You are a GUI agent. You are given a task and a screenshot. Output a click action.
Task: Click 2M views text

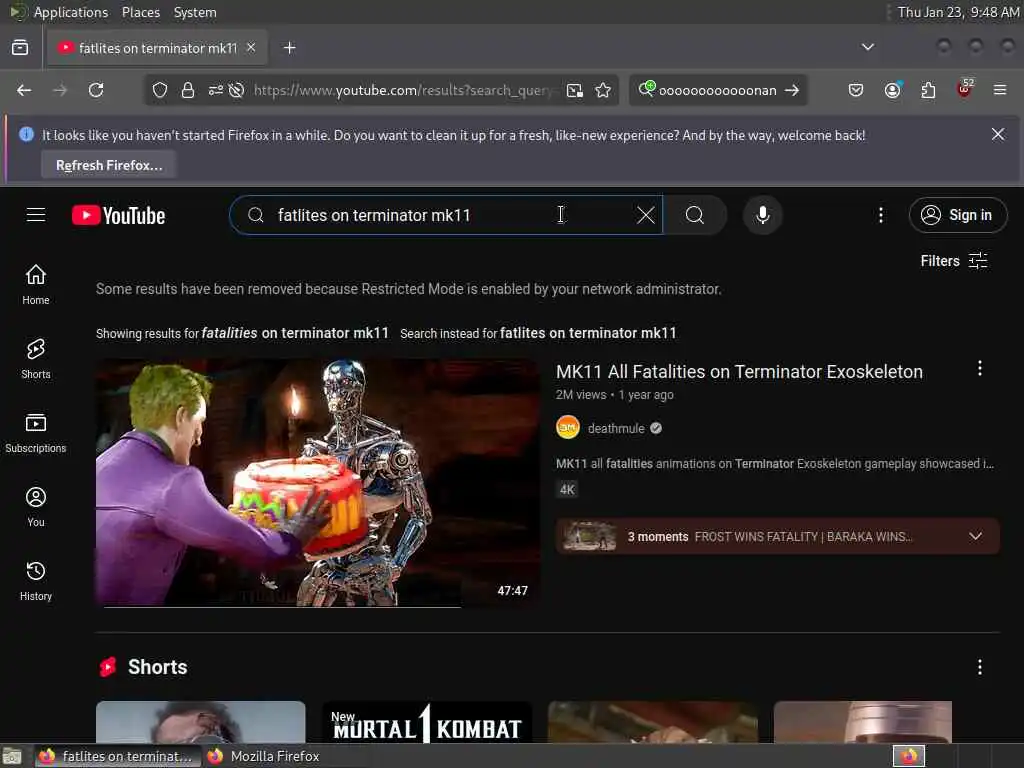(581, 394)
